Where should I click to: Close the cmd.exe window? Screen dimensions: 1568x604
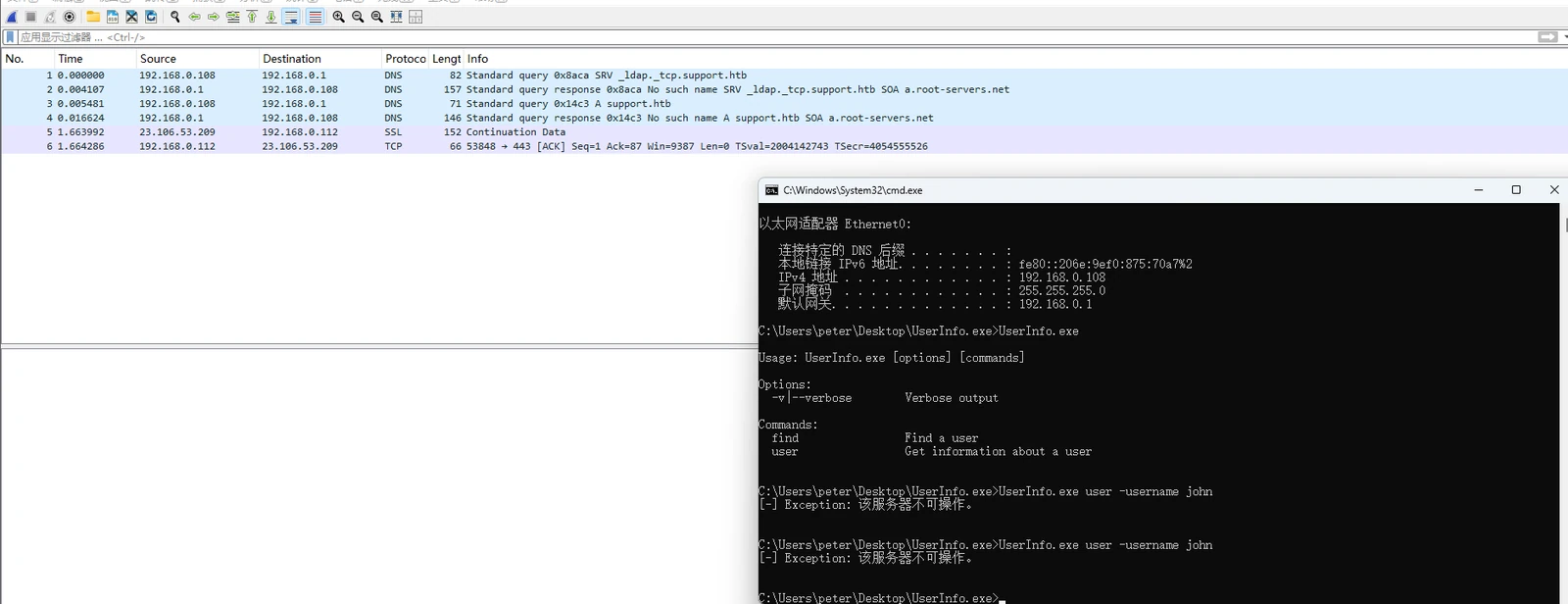[1553, 190]
